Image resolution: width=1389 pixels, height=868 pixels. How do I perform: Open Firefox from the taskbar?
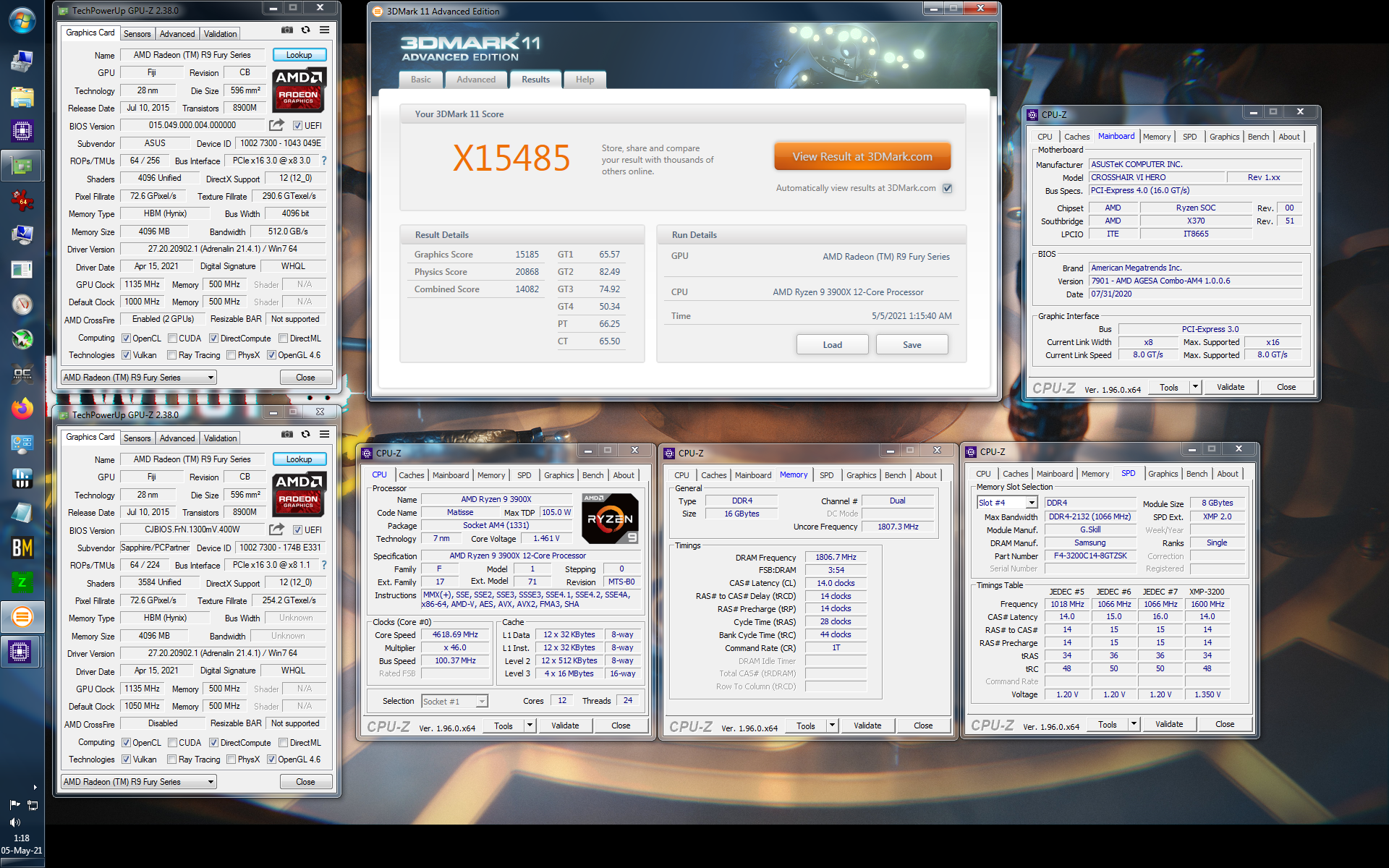point(22,409)
